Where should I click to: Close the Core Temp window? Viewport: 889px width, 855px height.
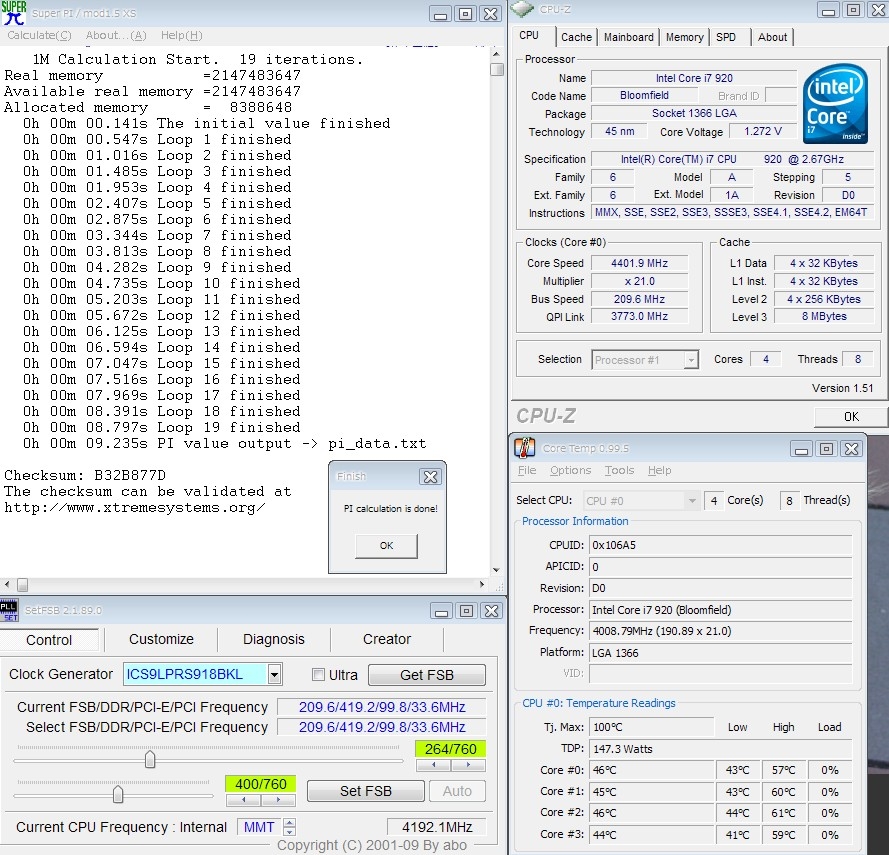click(x=852, y=449)
